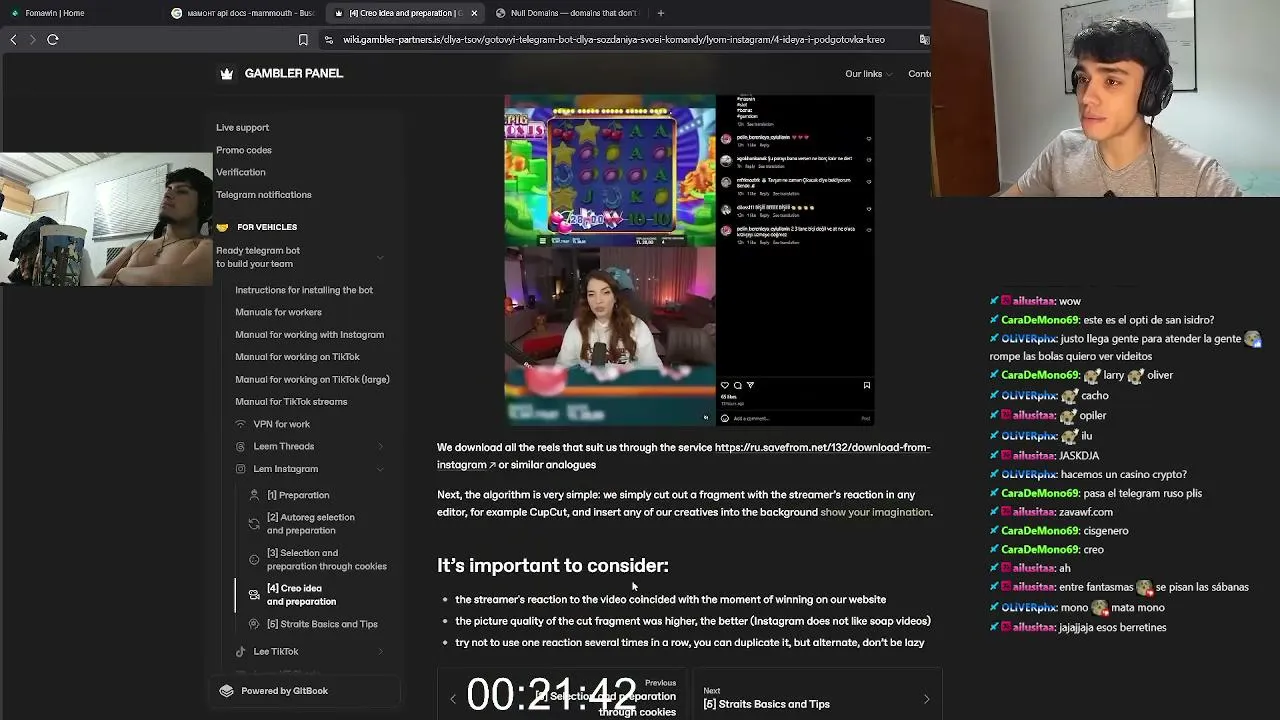Open Manual for working on TikTok (large)
Image resolution: width=1280 pixels, height=720 pixels.
[x=312, y=379]
